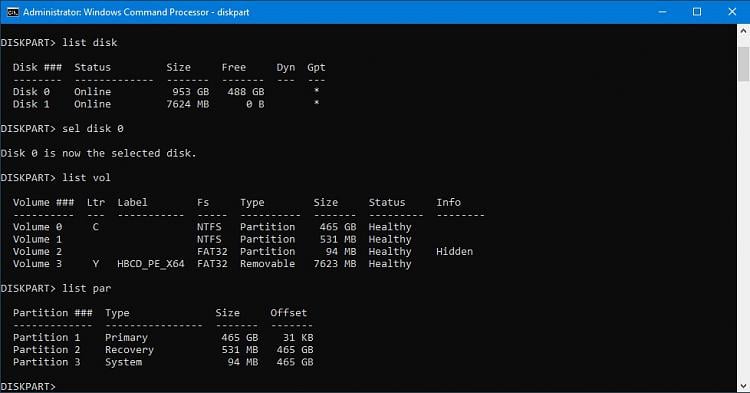
Task: Click the 'Dyn' column header
Action: click(286, 67)
